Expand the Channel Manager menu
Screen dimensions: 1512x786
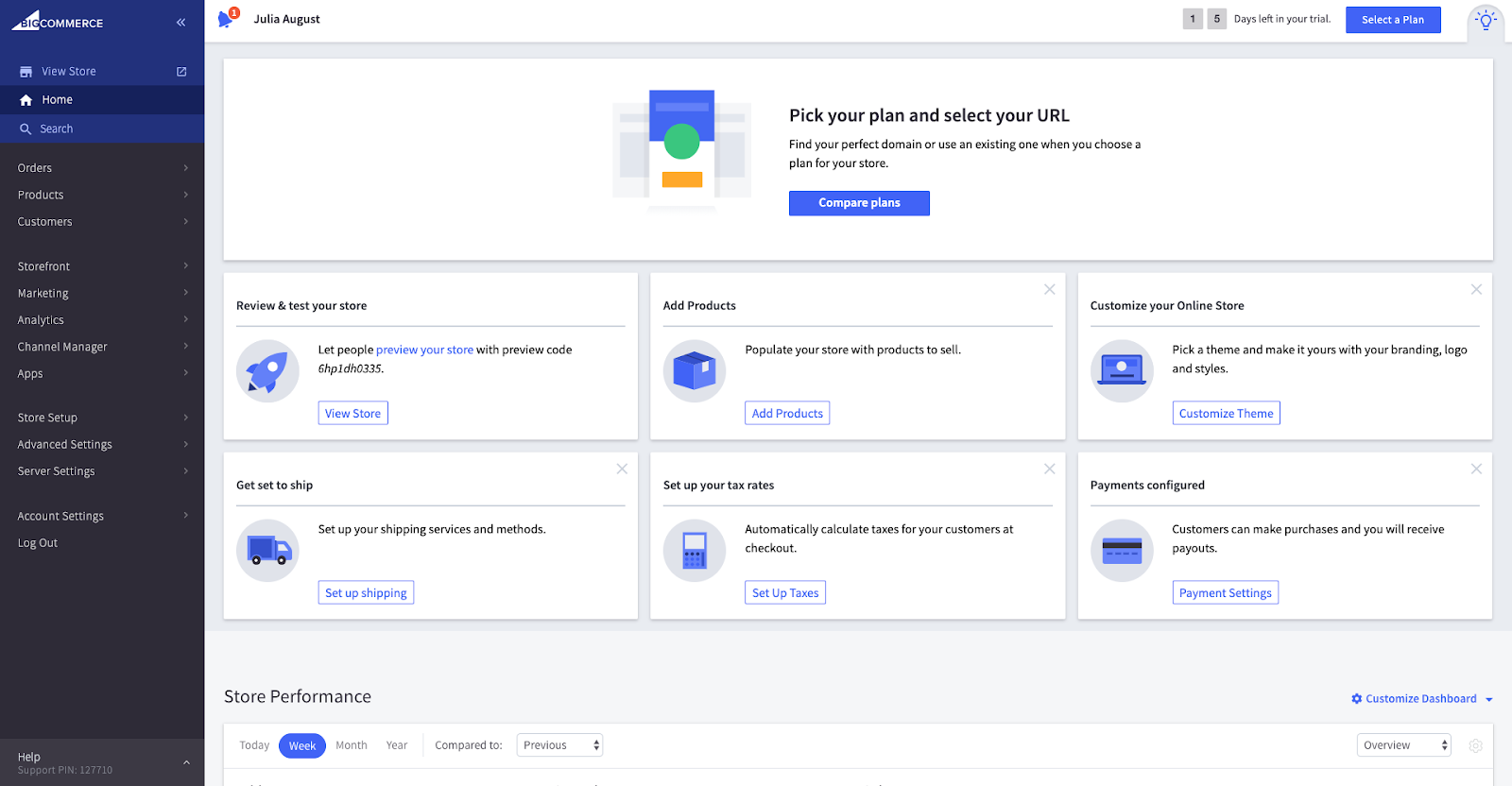[102, 347]
